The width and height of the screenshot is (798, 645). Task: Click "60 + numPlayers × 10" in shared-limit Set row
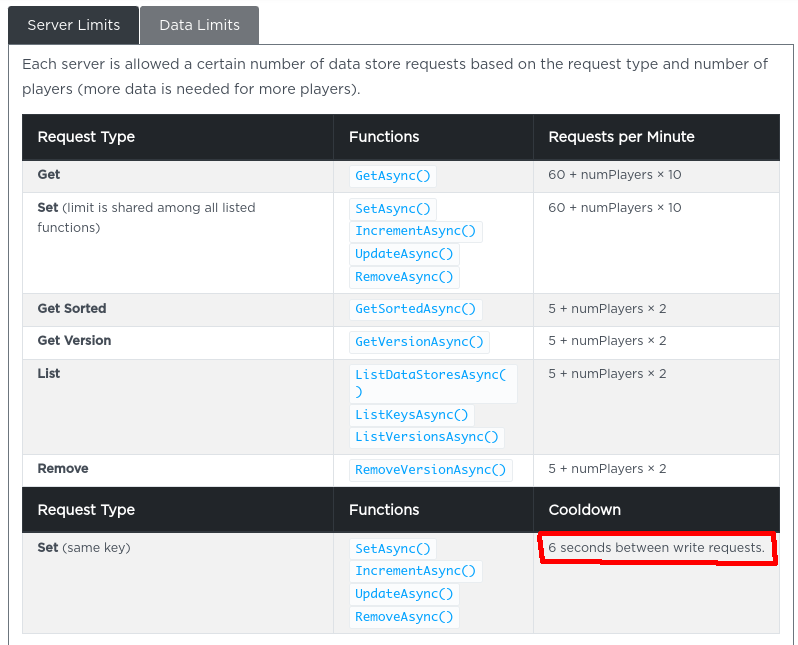615,208
